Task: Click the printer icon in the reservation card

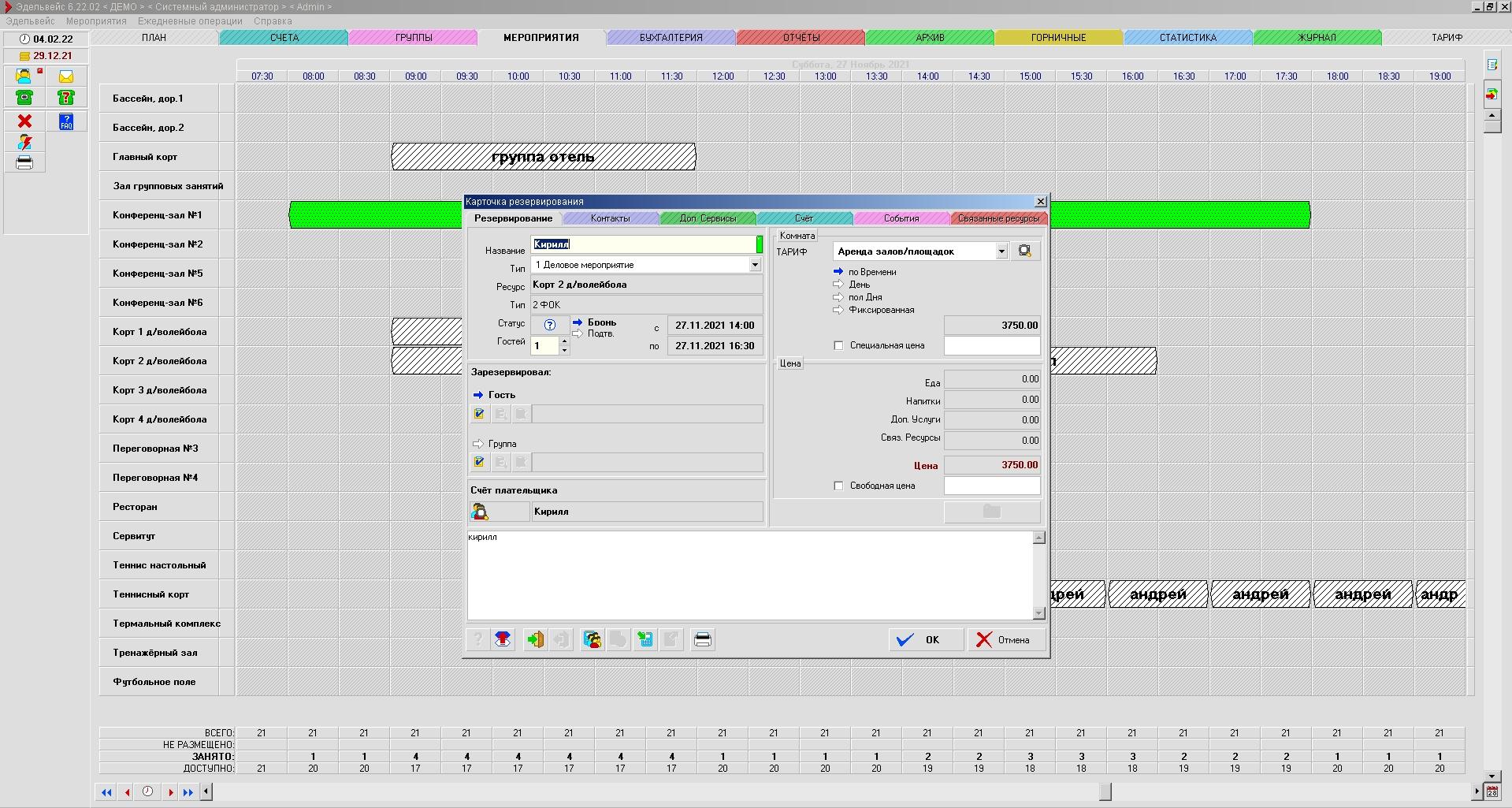Action: 703,640
